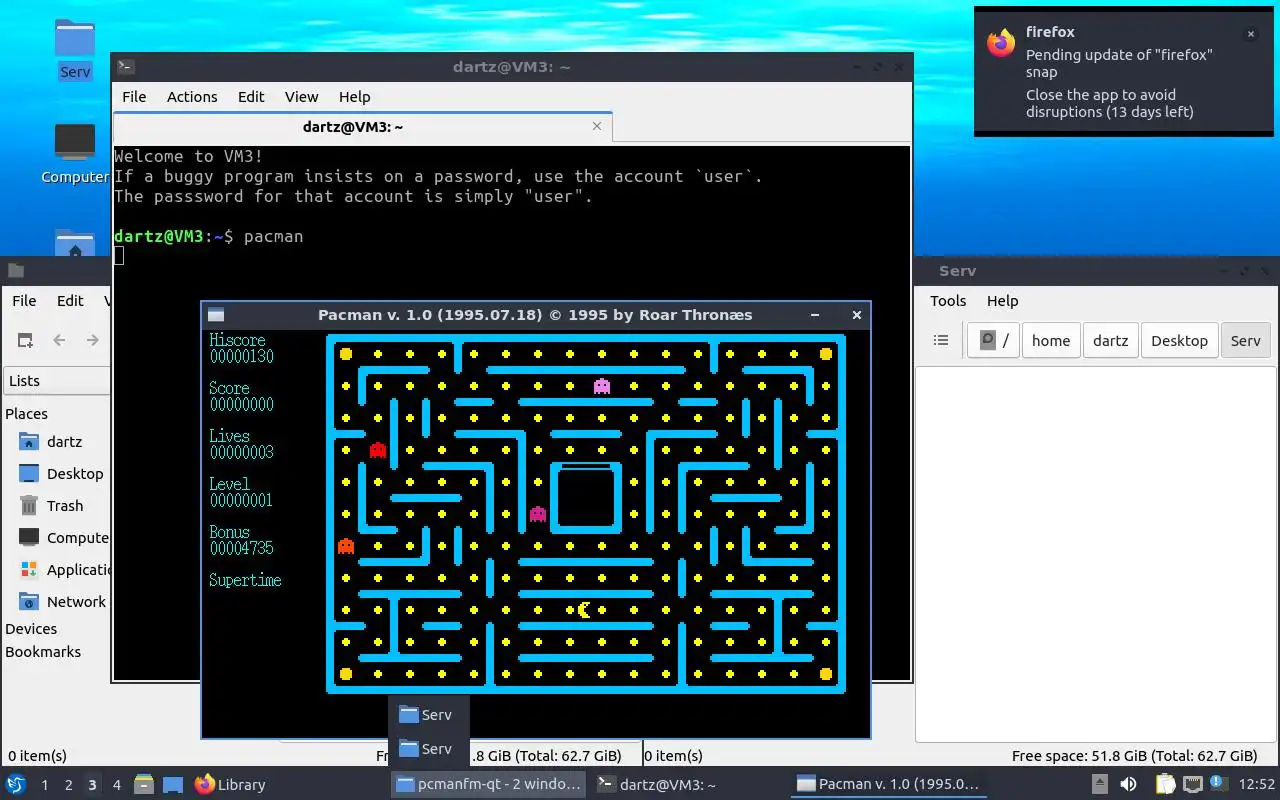Switch to virtual desktop 1
The height and width of the screenshot is (800, 1280).
point(44,785)
